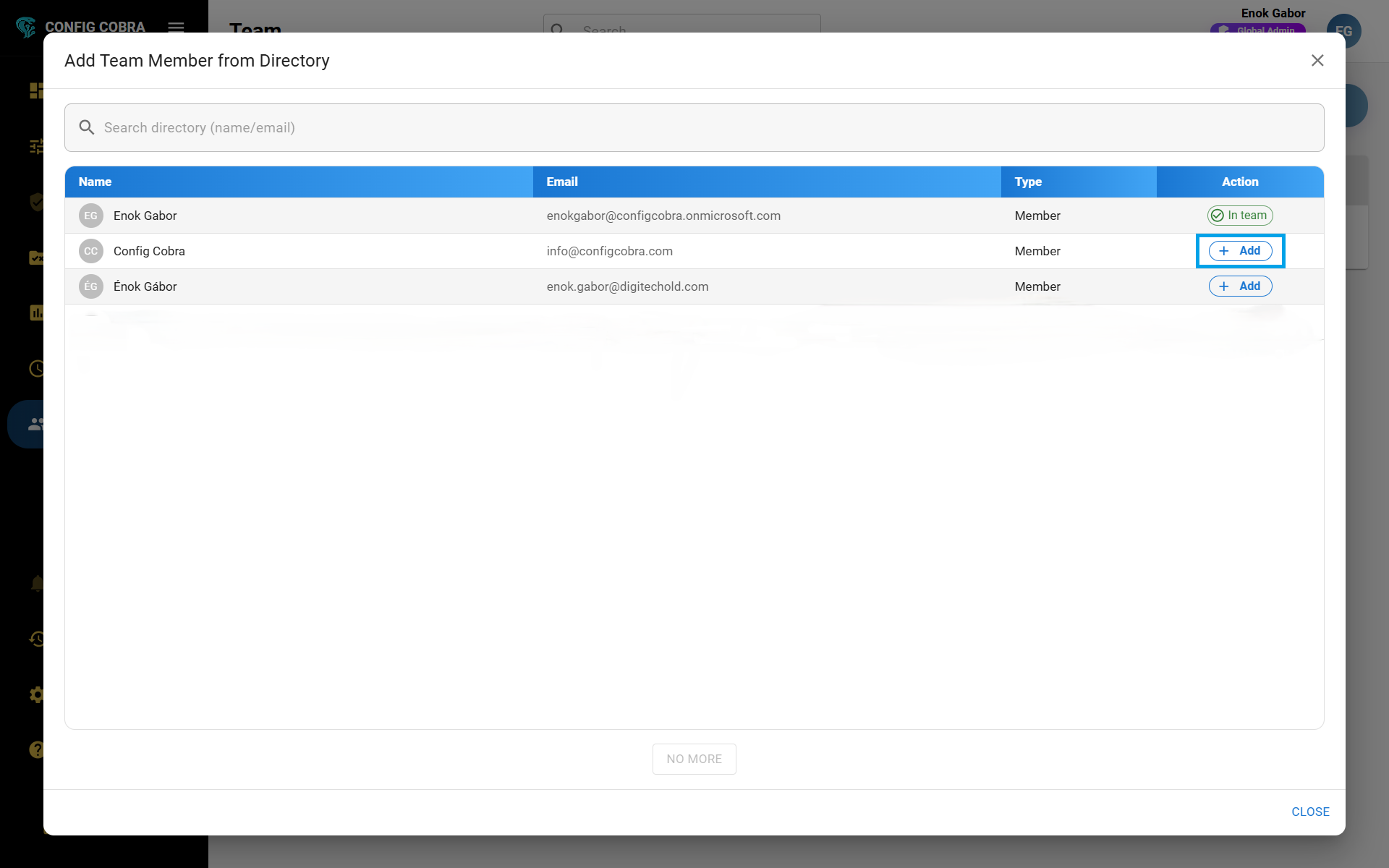Click the Search directory name/email field
Screen dimensions: 1389x868
(x=694, y=127)
